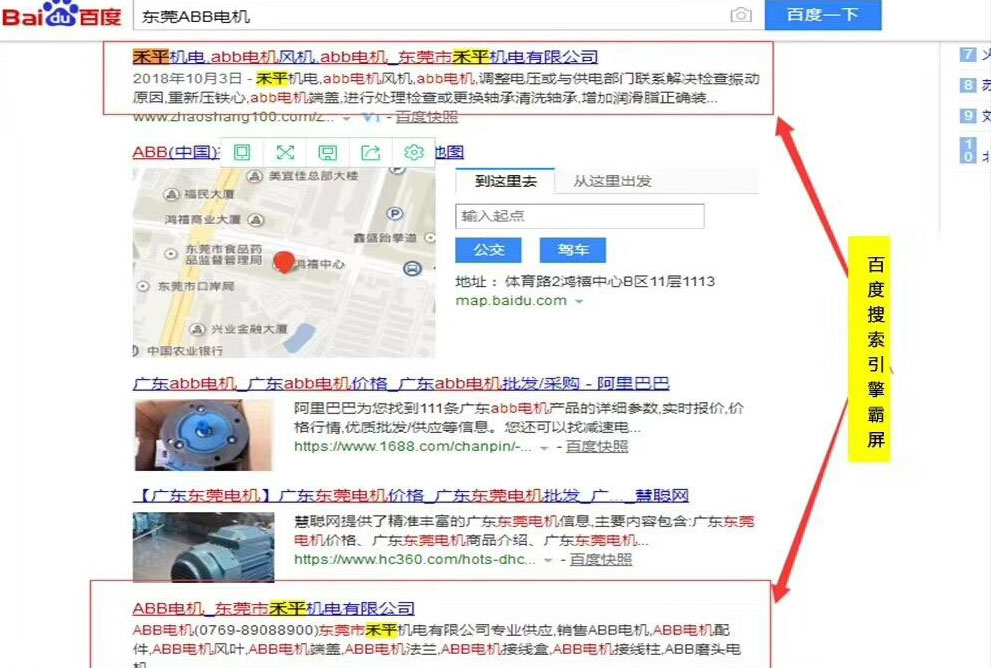The image size is (991, 668).
Task: Click the 公交 transit button
Action: 489,249
